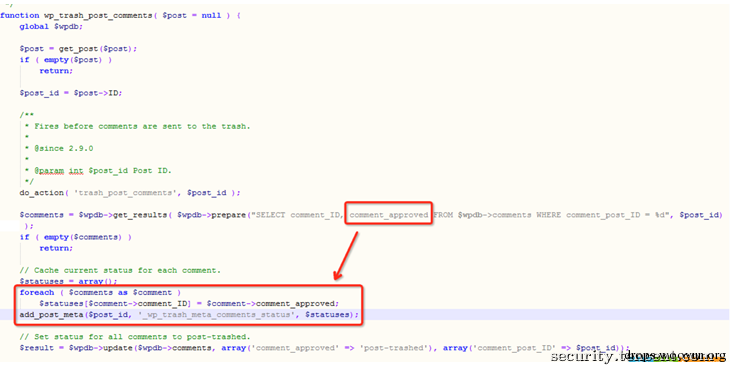Viewport: 730px width, 367px height.
Task: Click the do_action 'trash_post_comments' line
Action: (130, 193)
